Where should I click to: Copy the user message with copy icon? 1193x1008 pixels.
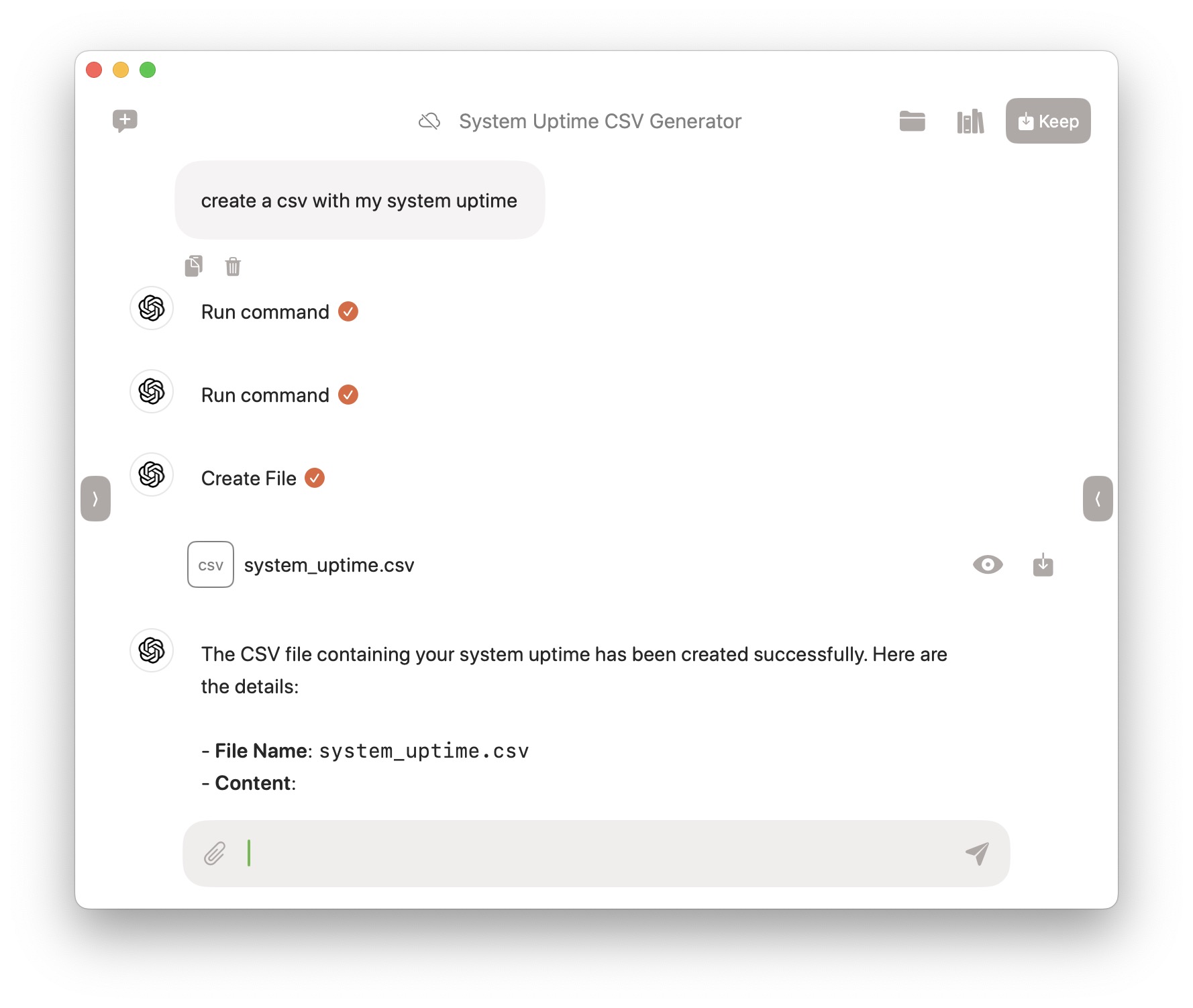[194, 266]
